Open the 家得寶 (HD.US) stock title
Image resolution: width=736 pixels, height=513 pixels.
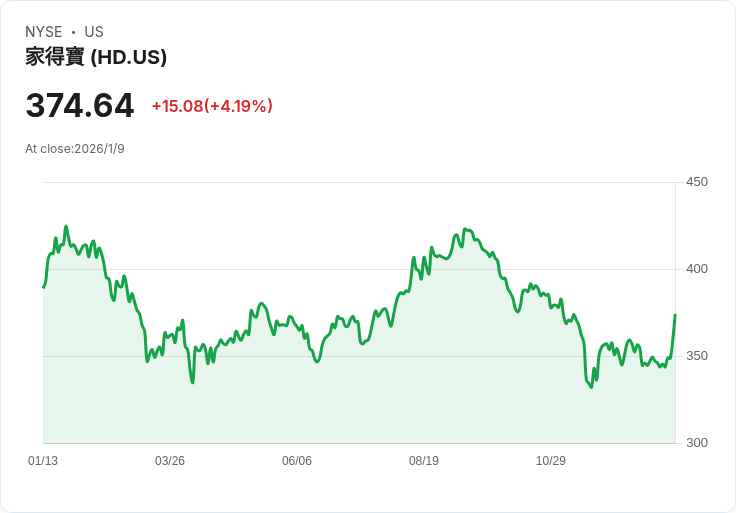tap(96, 57)
